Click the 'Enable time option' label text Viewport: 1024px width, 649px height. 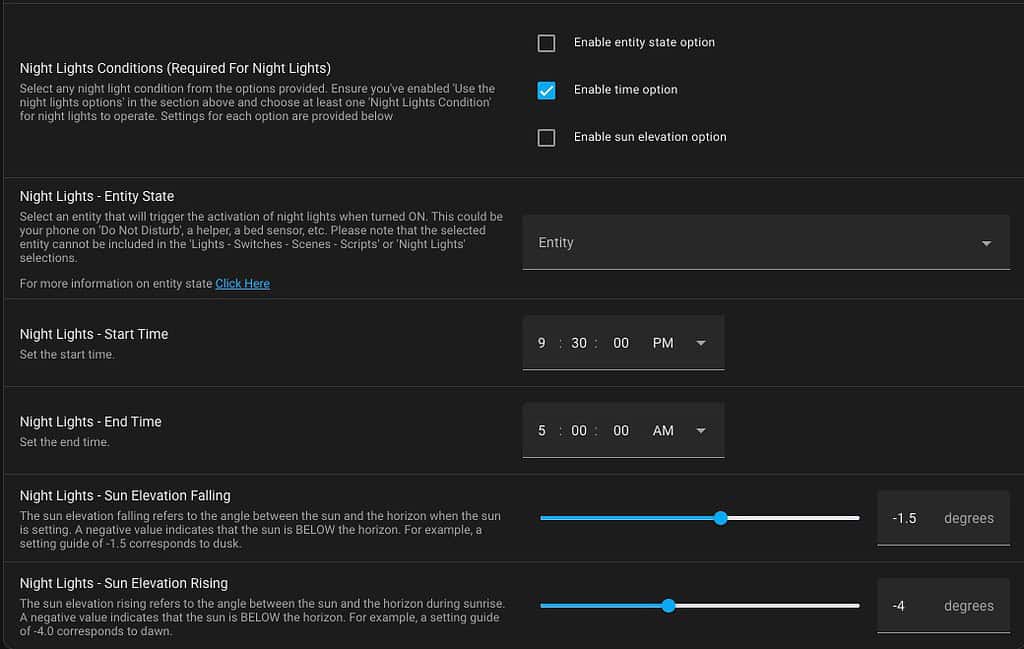[x=625, y=89]
